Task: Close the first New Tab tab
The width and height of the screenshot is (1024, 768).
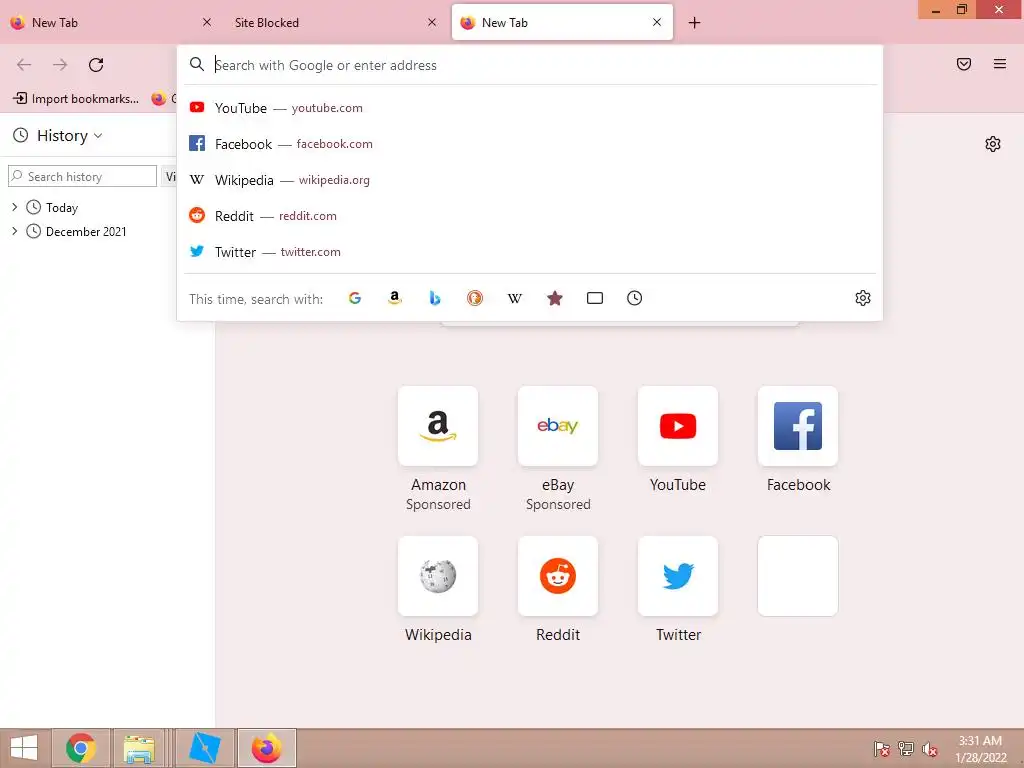Action: 207,23
